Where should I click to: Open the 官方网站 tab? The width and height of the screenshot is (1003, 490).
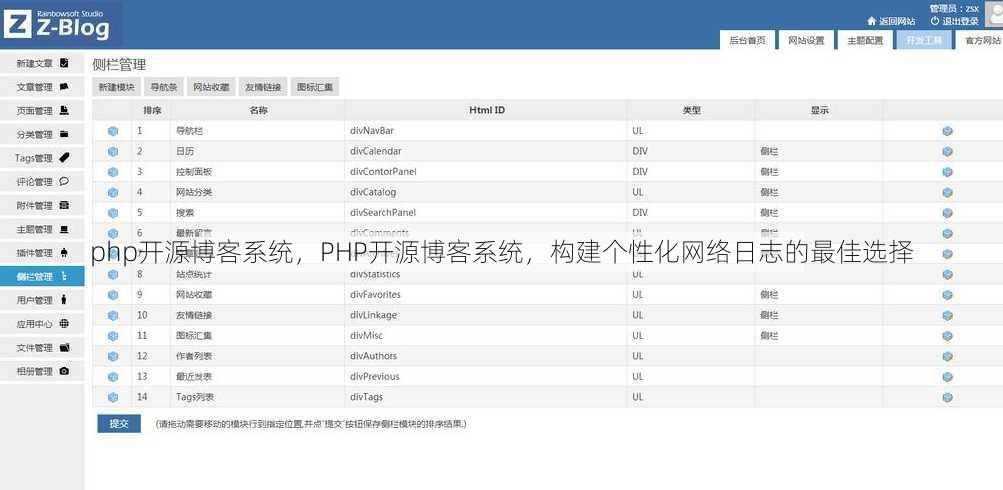(x=980, y=40)
